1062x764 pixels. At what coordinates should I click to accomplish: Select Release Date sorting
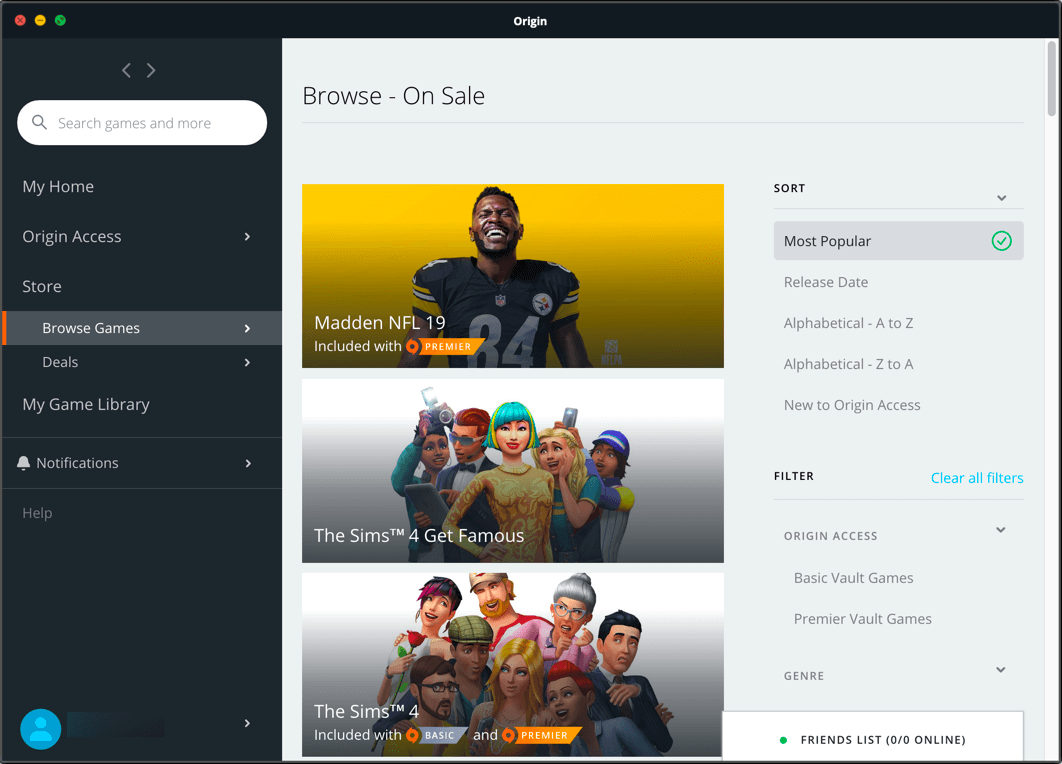[826, 282]
